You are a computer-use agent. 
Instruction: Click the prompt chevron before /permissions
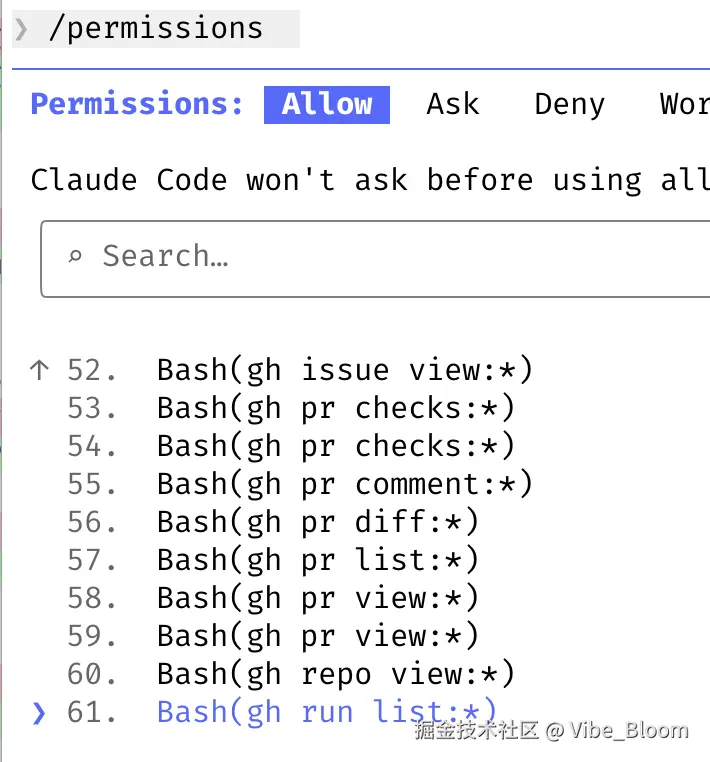22,29
